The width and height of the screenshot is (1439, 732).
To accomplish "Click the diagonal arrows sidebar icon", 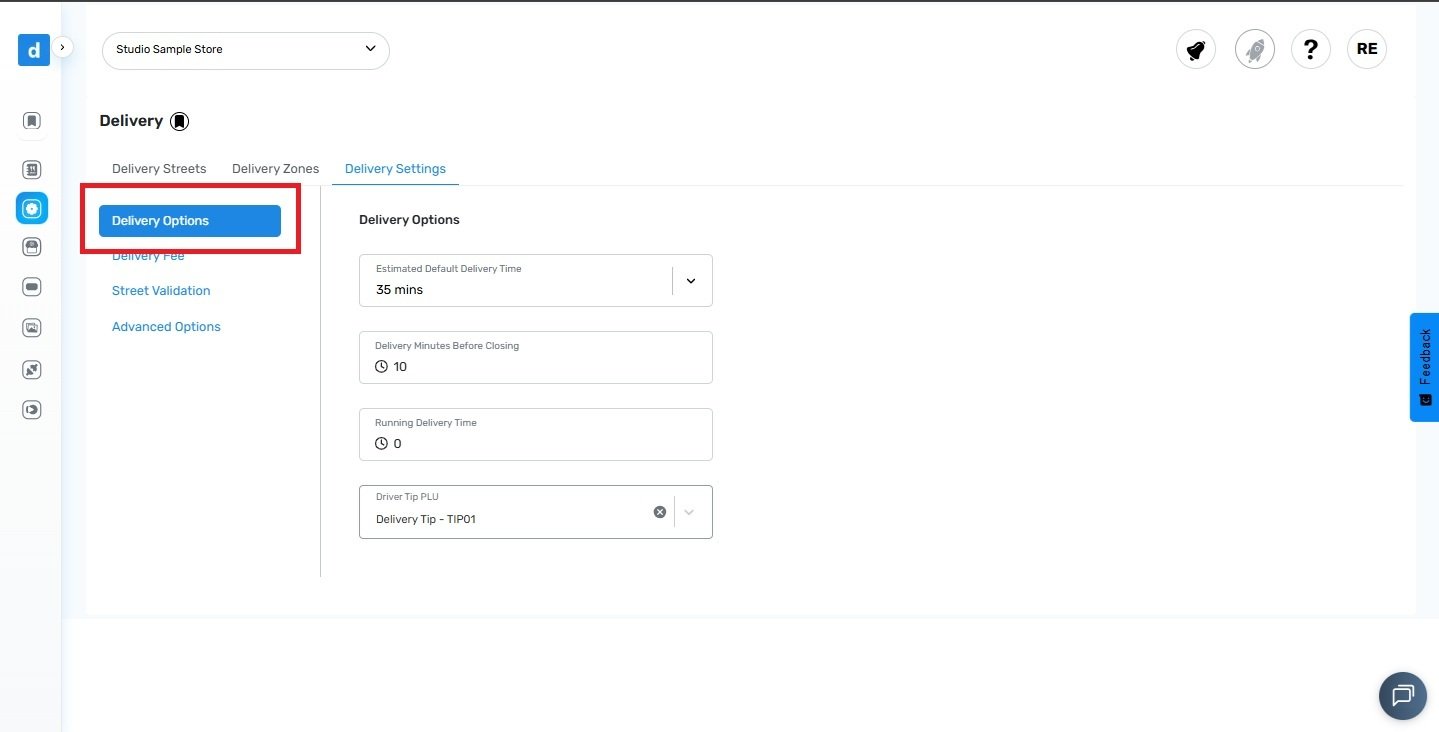I will pos(32,370).
